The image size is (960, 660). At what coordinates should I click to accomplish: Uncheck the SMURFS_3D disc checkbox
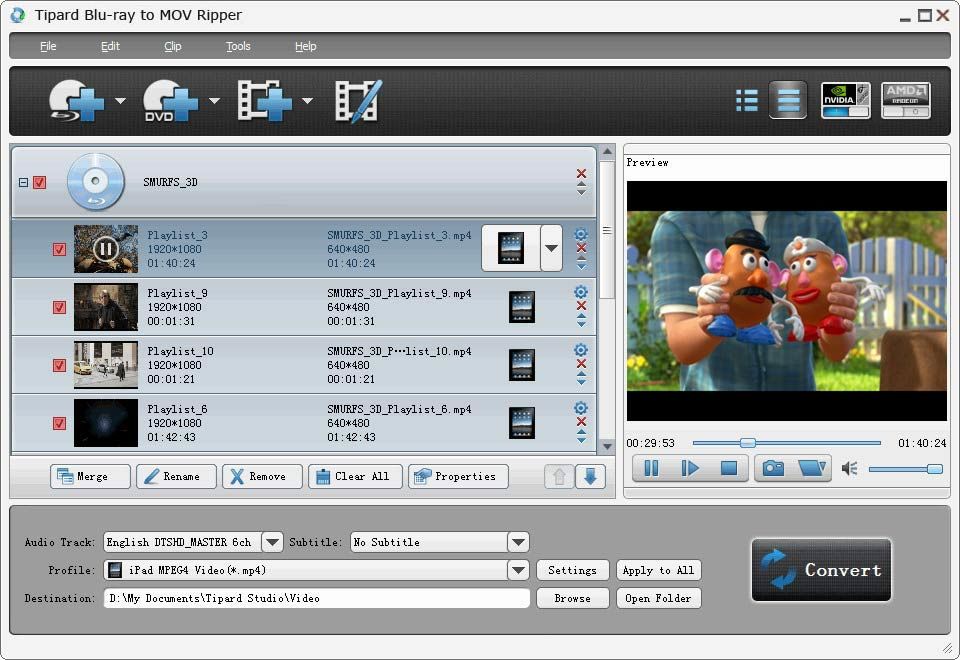pos(39,182)
